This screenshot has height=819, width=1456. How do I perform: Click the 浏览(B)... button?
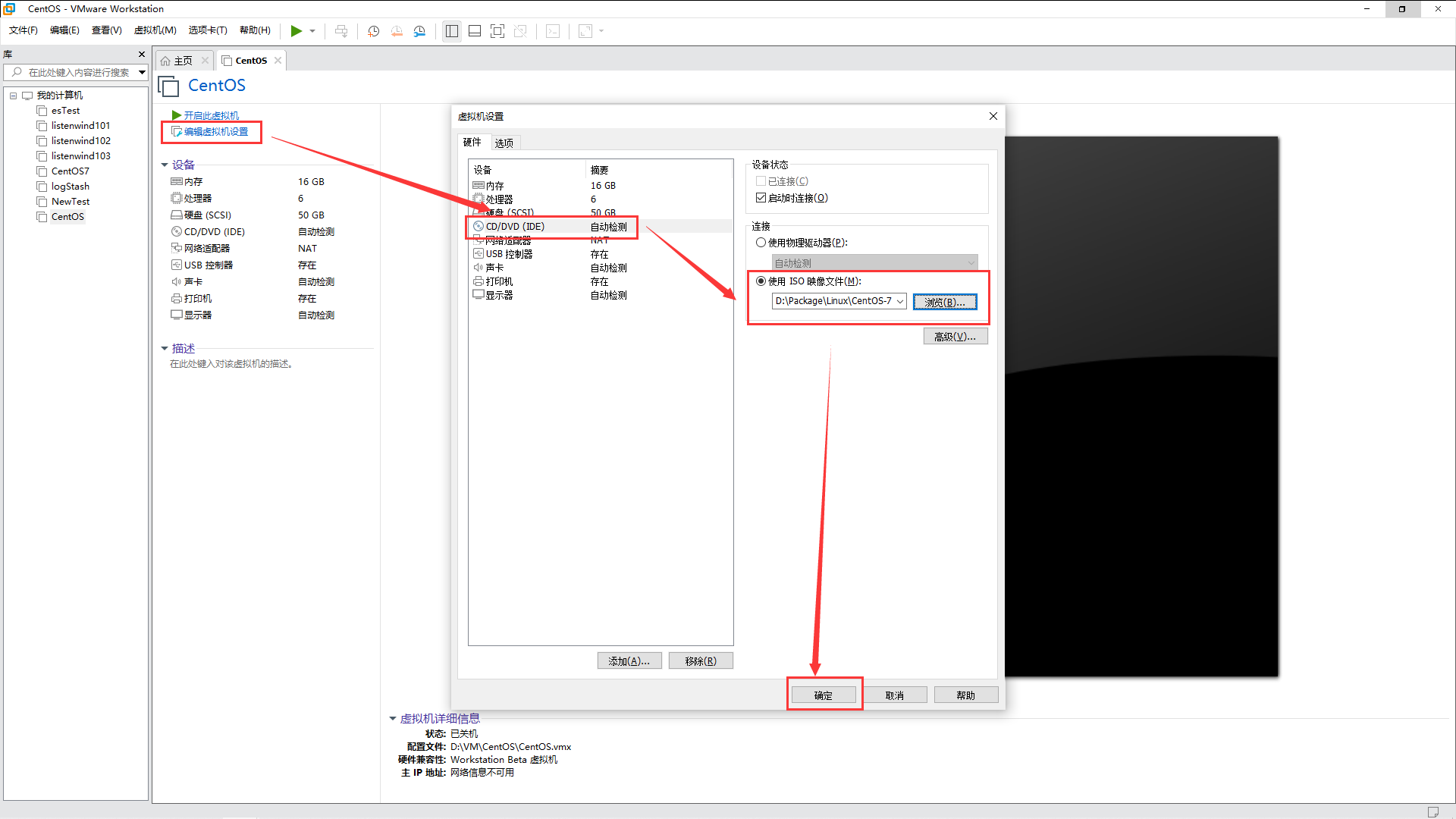point(944,302)
